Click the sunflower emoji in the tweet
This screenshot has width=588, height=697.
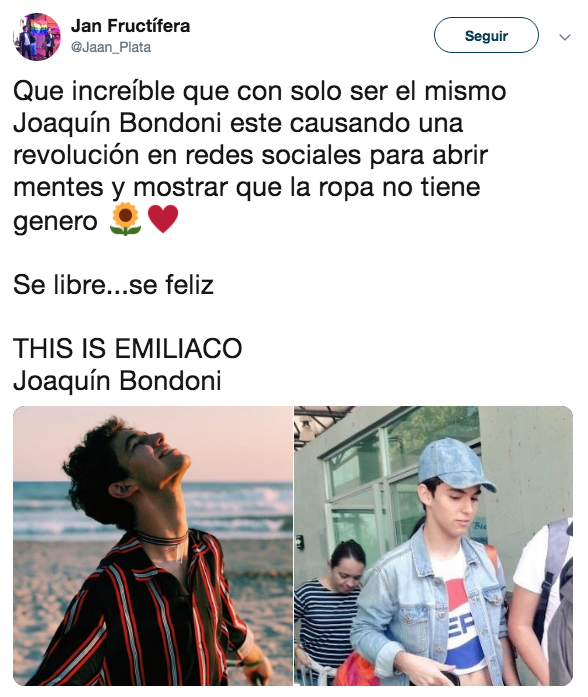click(x=126, y=219)
